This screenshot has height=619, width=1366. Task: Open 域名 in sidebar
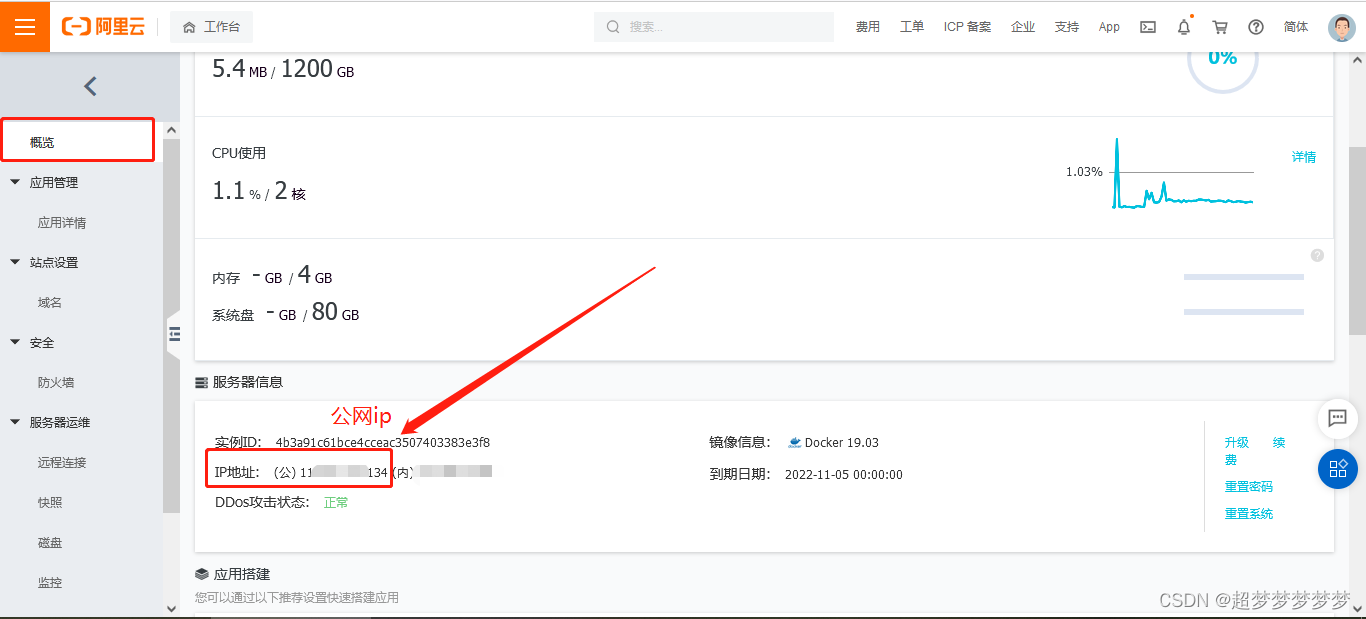pyautogui.click(x=50, y=303)
